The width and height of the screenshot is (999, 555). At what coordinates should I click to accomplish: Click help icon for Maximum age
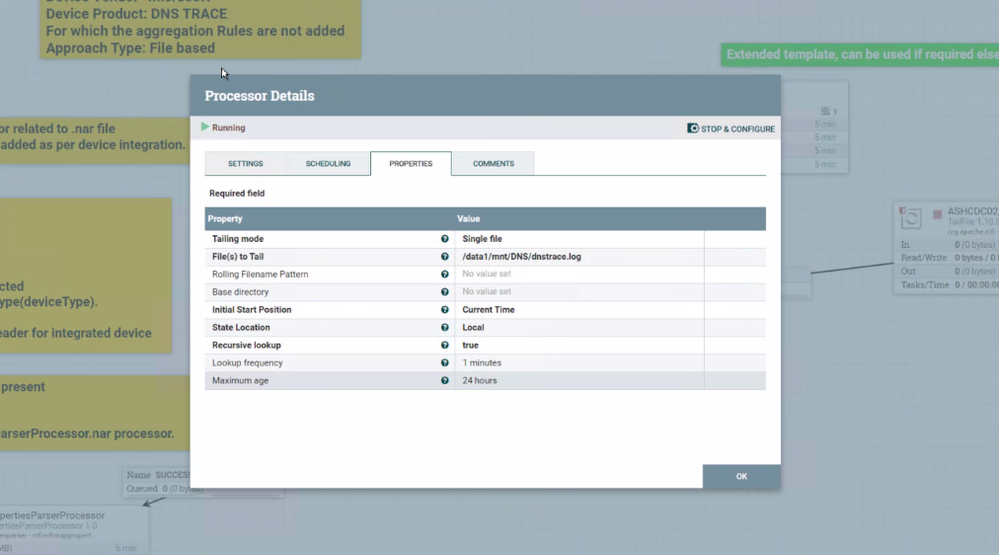point(445,381)
